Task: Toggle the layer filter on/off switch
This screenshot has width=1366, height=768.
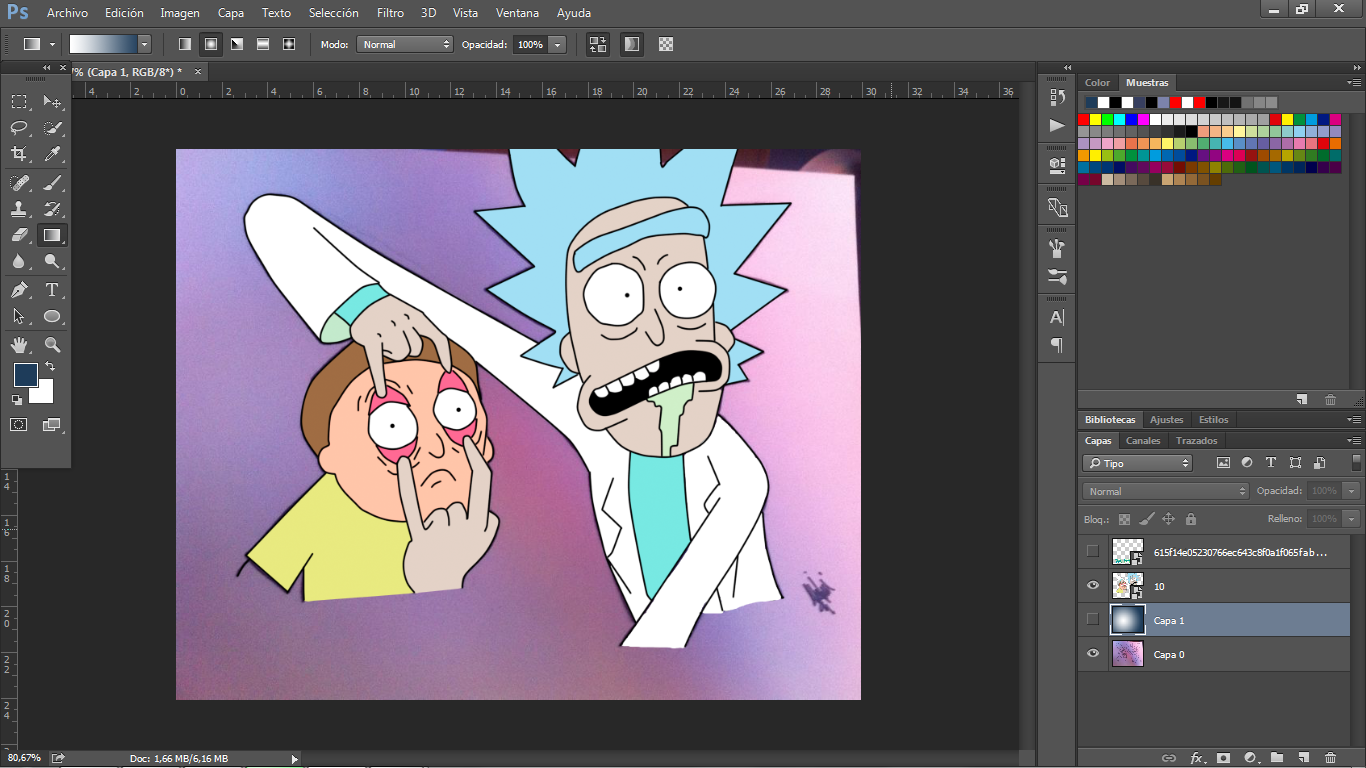Action: [x=1355, y=462]
